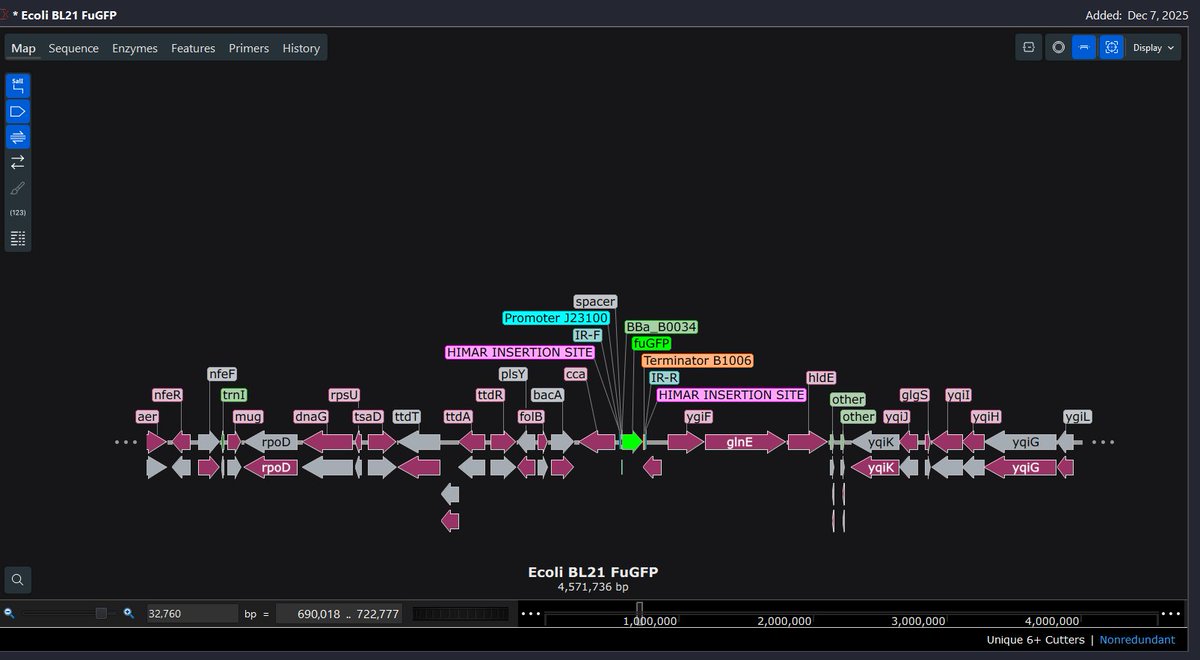Viewport: 1200px width, 660px height.
Task: Select the green fuGFP feature arrow
Action: (x=631, y=442)
